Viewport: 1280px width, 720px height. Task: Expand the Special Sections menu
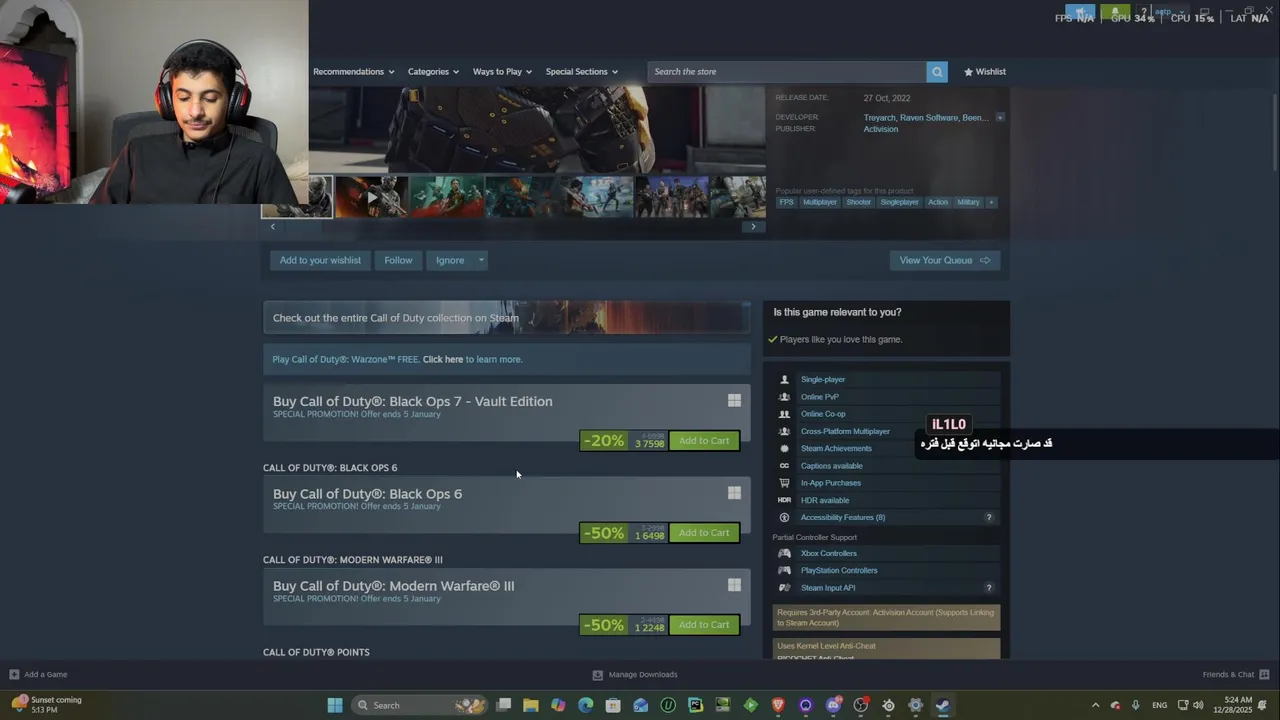click(x=582, y=72)
